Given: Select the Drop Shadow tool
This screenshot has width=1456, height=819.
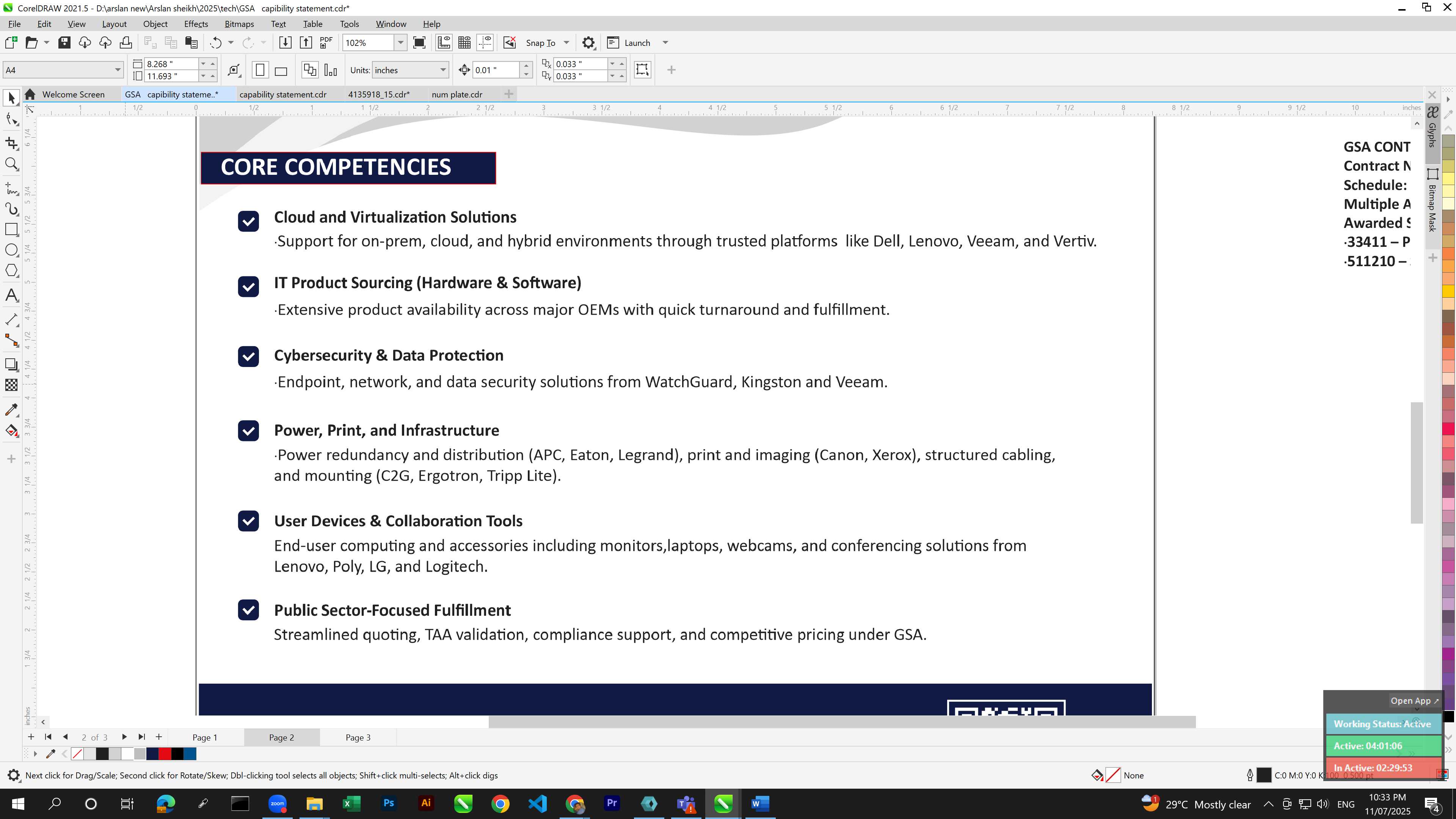Looking at the screenshot, I should [11, 364].
